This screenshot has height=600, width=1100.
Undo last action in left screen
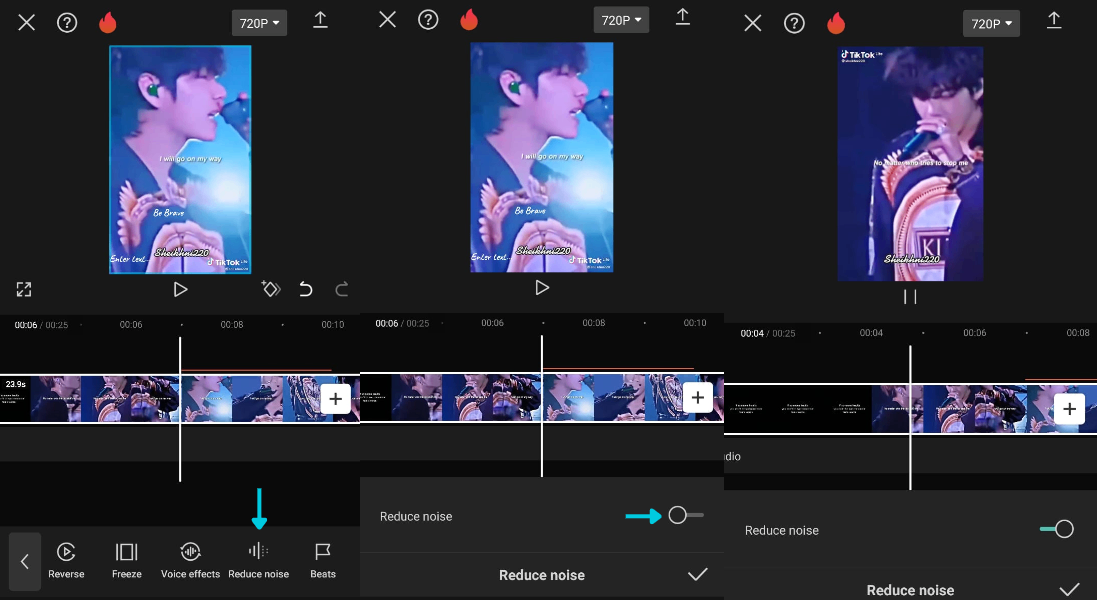pos(306,289)
